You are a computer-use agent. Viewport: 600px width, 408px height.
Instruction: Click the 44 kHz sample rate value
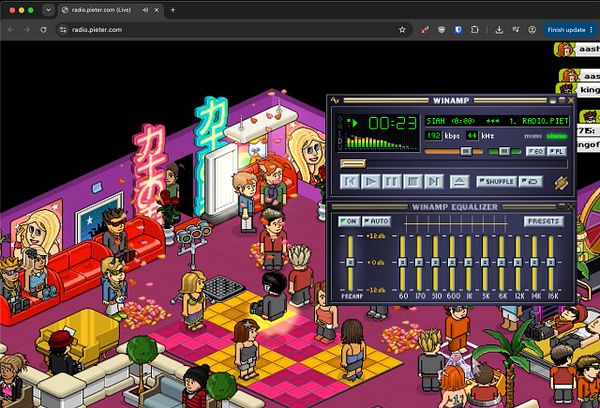[x=472, y=136]
